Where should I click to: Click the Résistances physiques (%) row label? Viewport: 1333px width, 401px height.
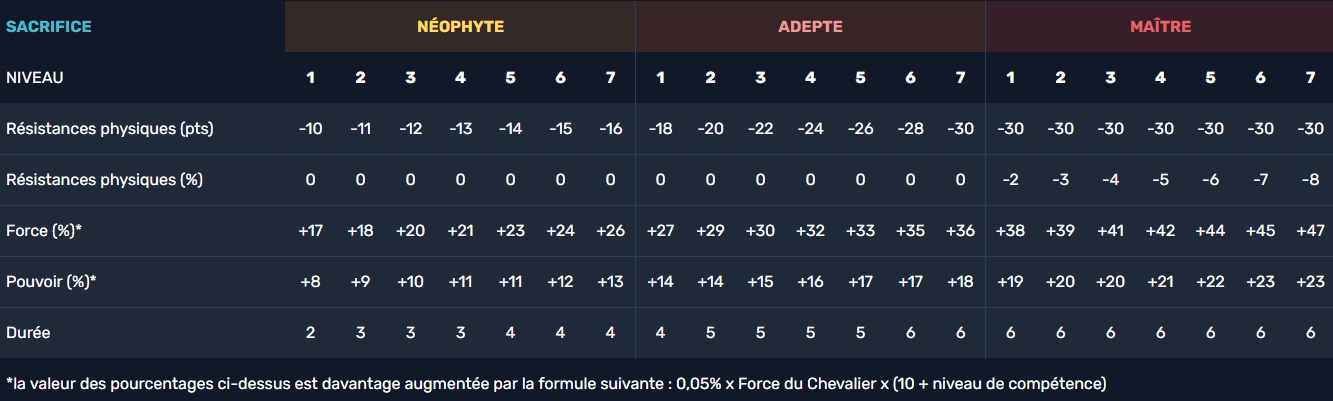(x=104, y=180)
